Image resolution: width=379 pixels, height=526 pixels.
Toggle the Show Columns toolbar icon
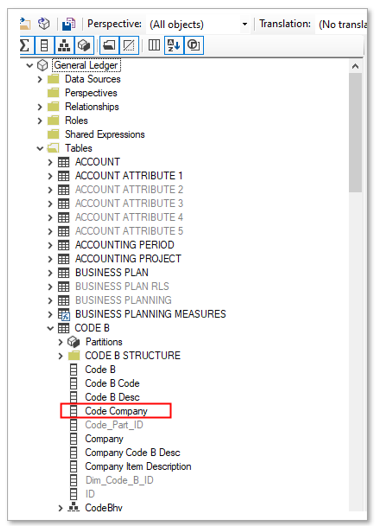click(44, 45)
